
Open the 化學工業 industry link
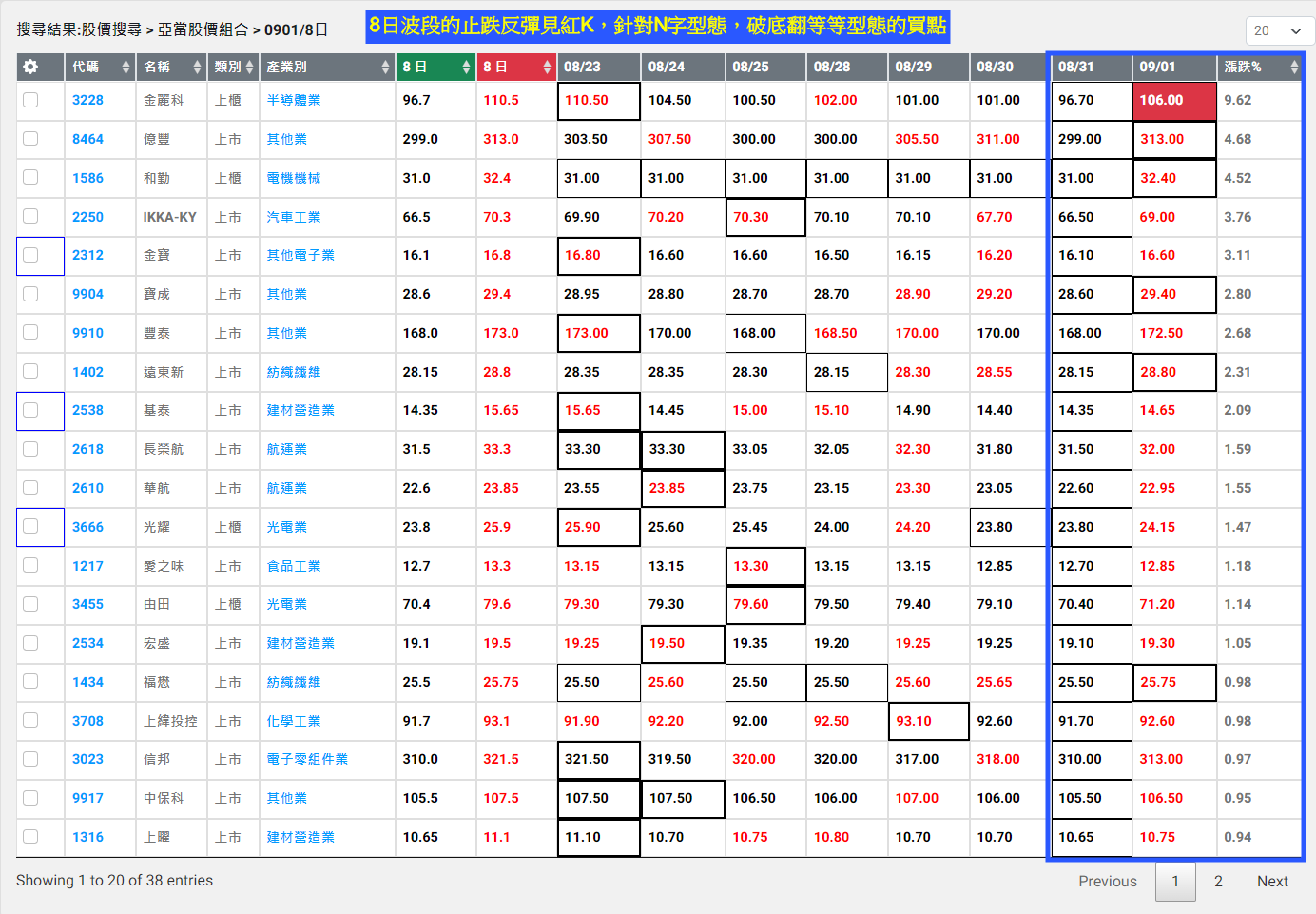coord(294,721)
